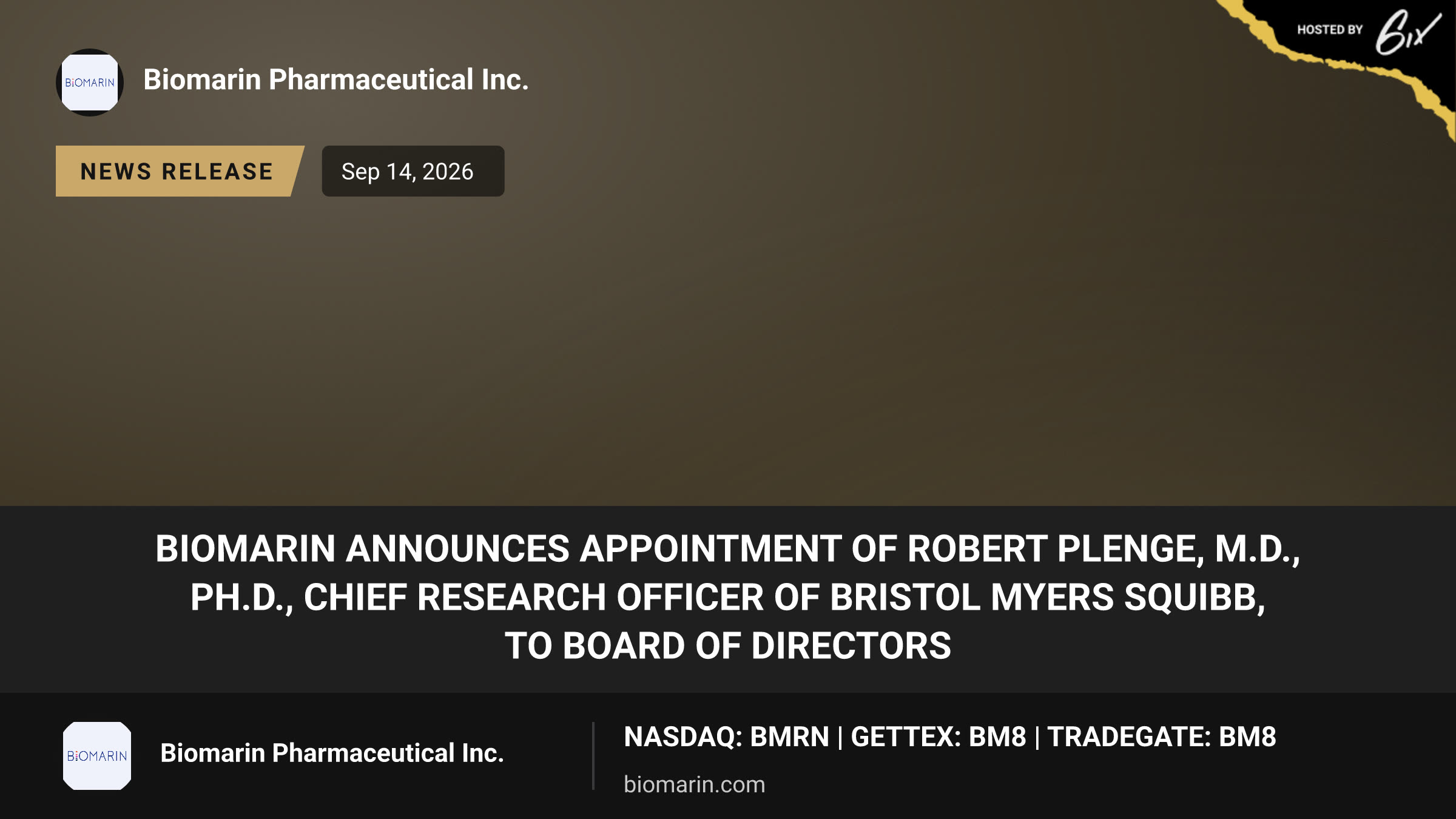Click the NASDAQ: BMRN ticker text
The height and width of the screenshot is (819, 1456).
tap(726, 736)
